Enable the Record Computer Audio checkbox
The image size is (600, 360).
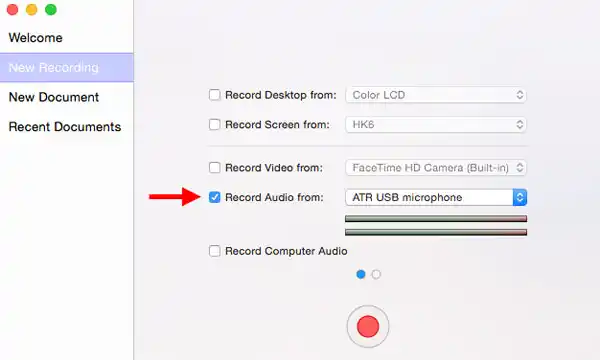tap(214, 251)
